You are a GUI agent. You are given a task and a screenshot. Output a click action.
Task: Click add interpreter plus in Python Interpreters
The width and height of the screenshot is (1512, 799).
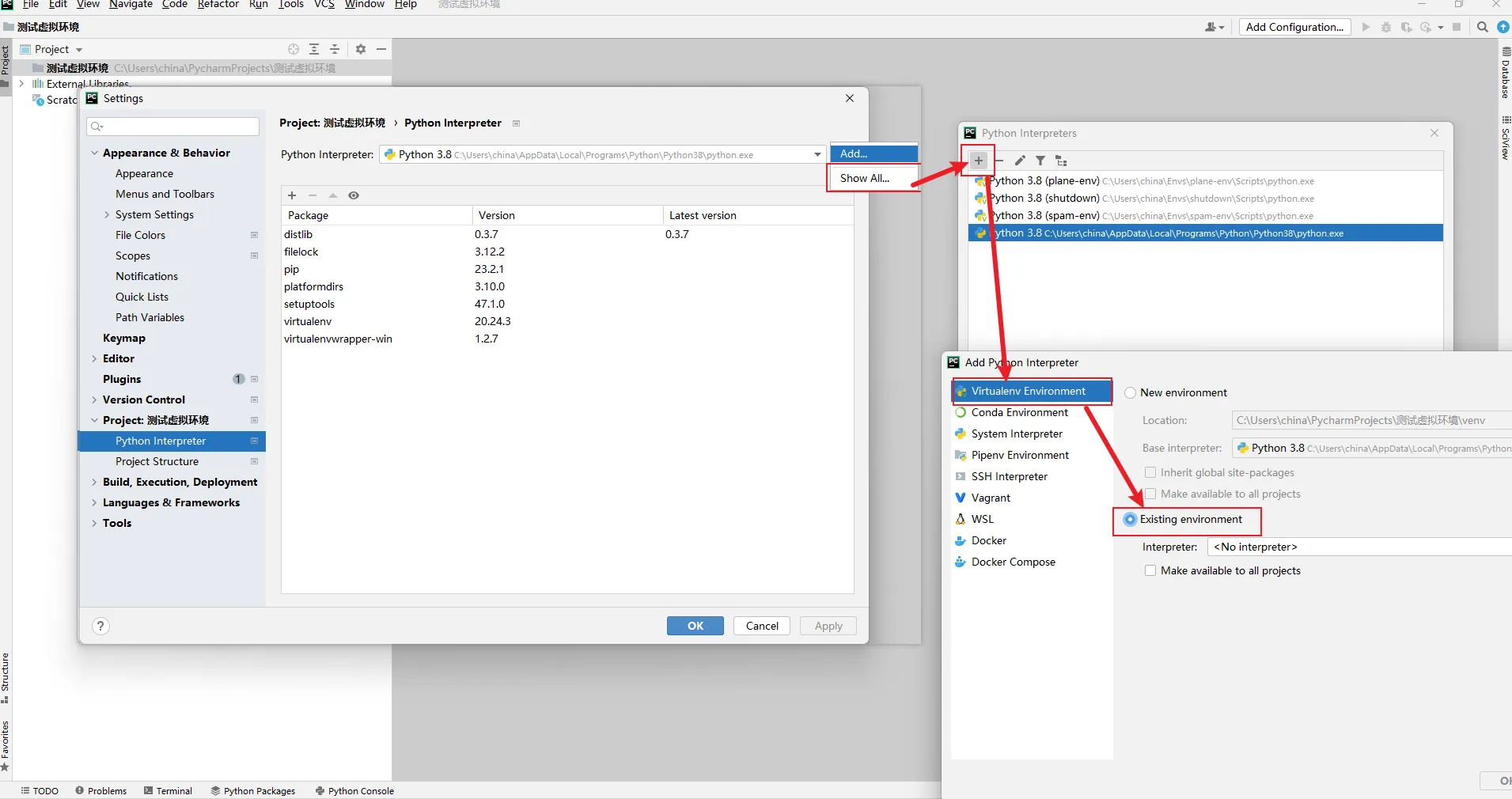979,161
